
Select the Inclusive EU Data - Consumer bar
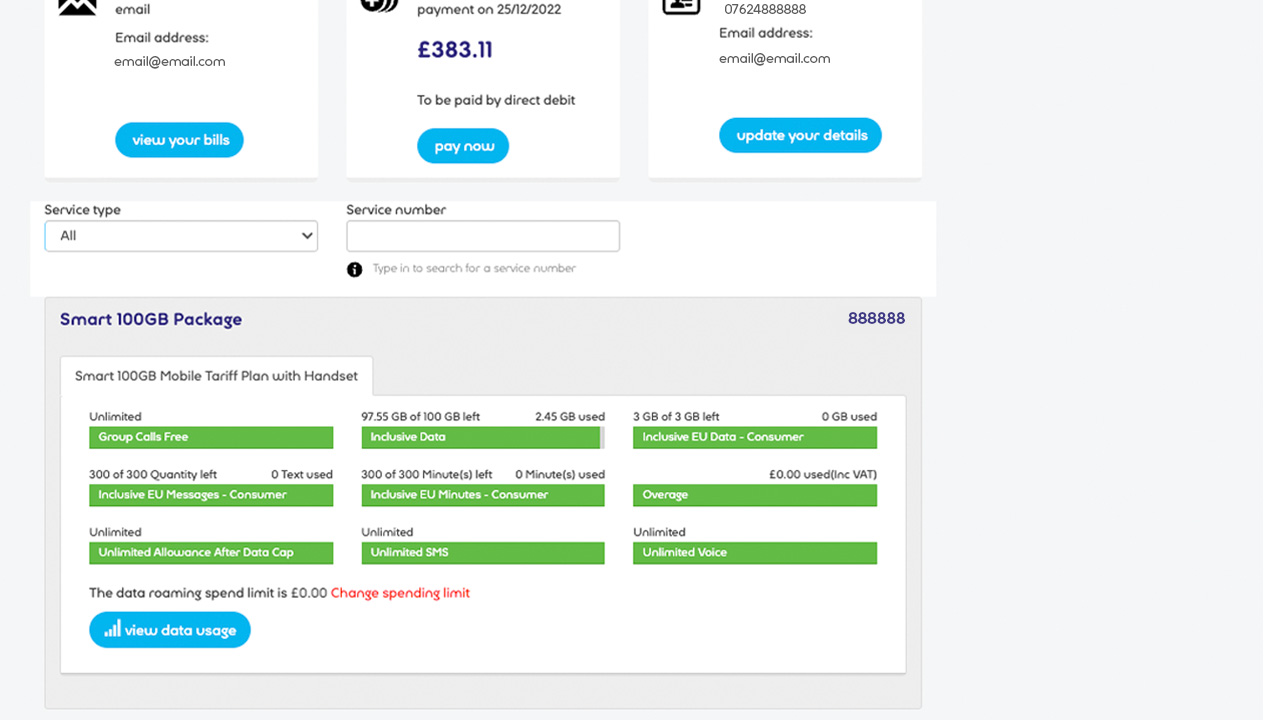tap(754, 437)
